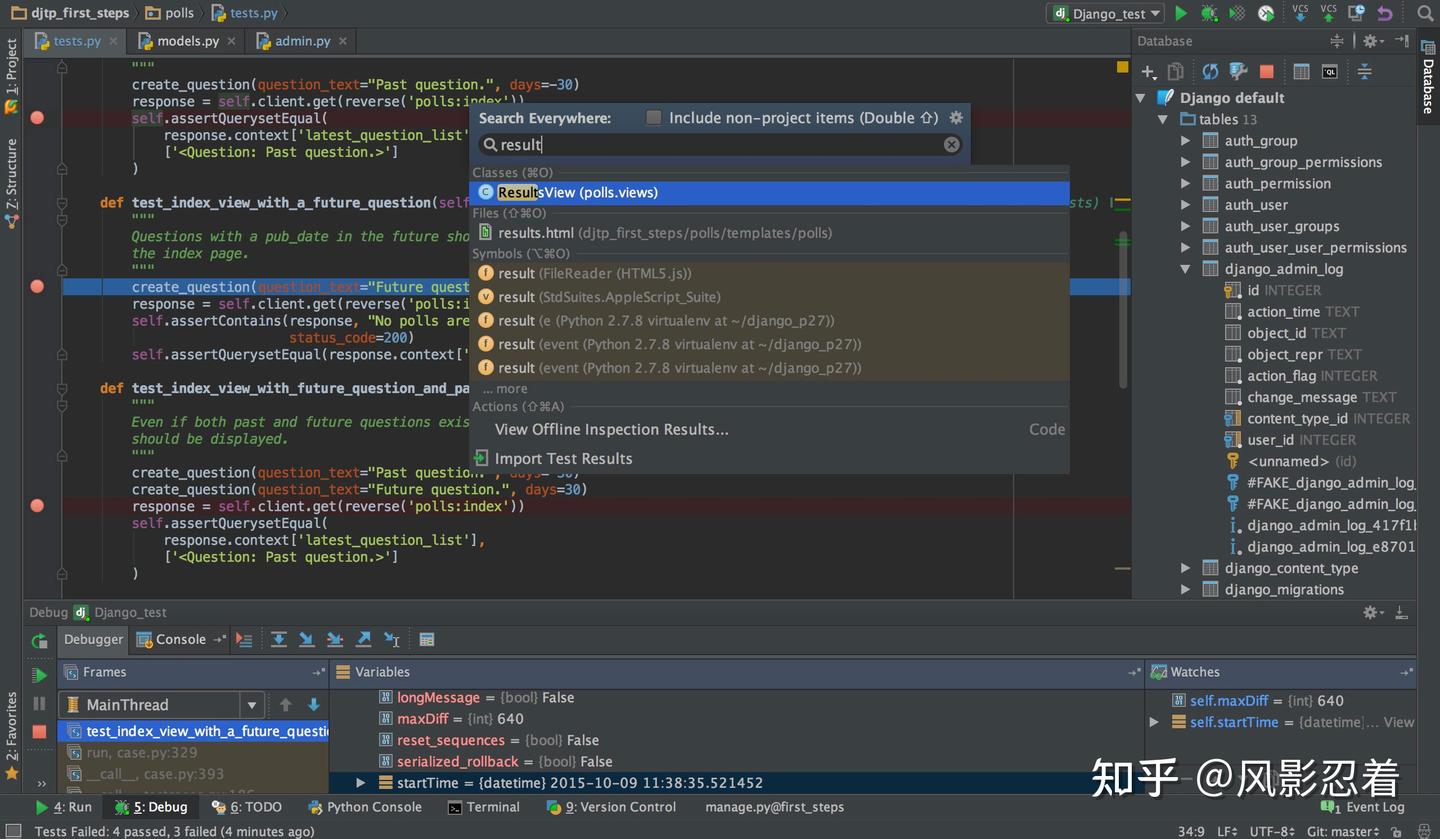
Task: Open a SQL console from the Database toolbar
Action: coord(1330,71)
